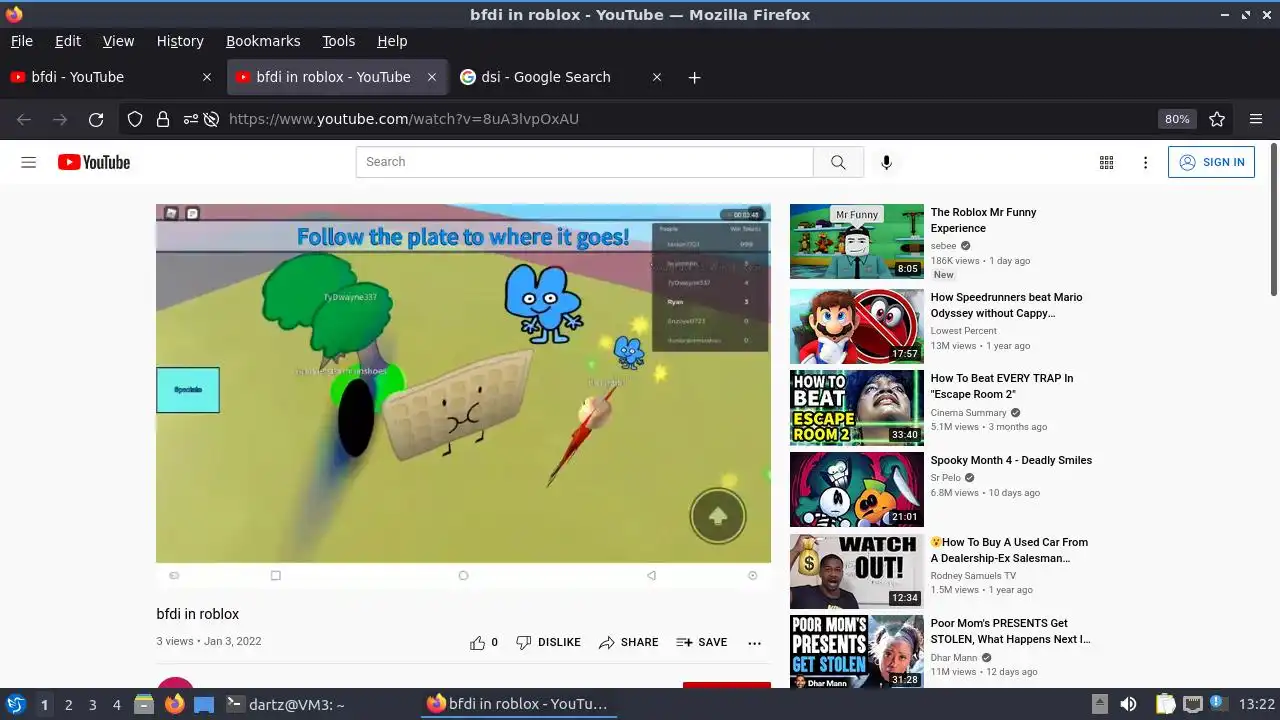Open the Help menu
The height and width of the screenshot is (720, 1280).
click(392, 41)
